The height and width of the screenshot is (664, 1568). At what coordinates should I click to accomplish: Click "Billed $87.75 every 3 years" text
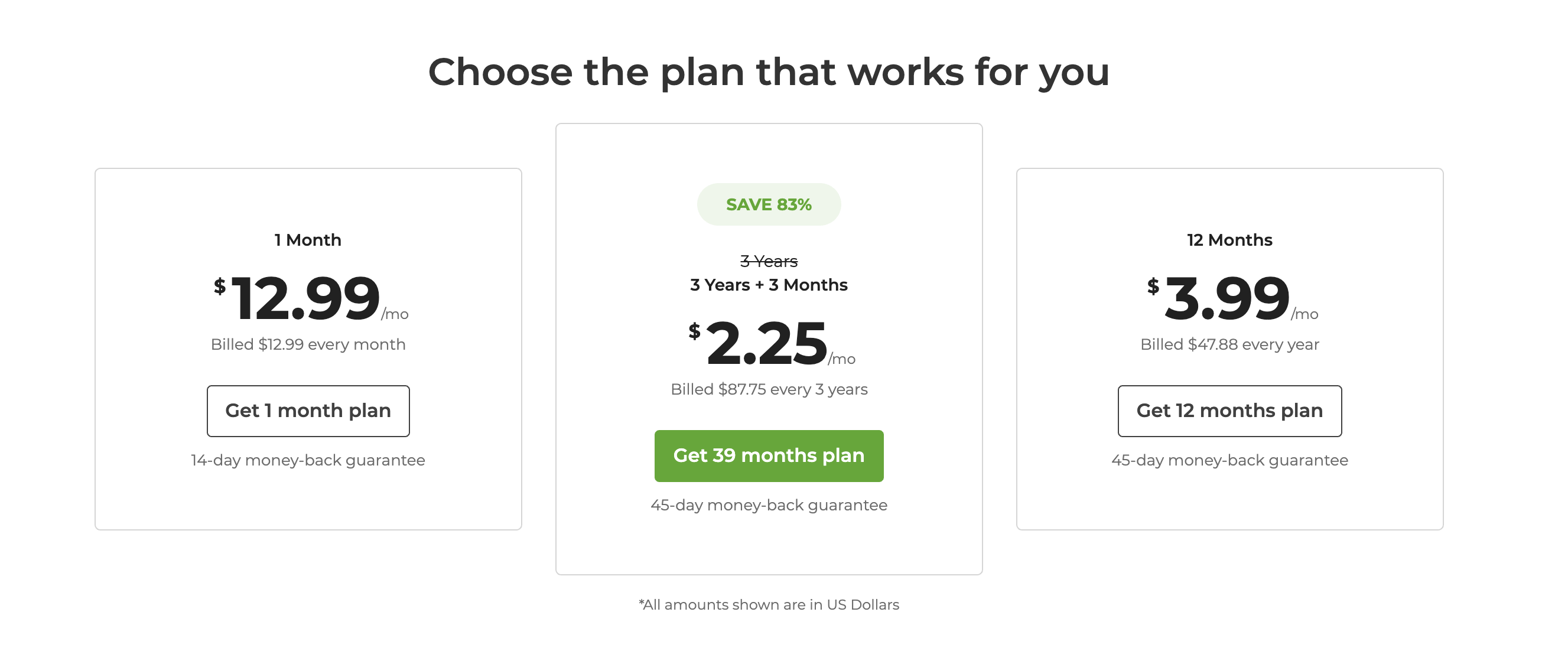point(768,389)
